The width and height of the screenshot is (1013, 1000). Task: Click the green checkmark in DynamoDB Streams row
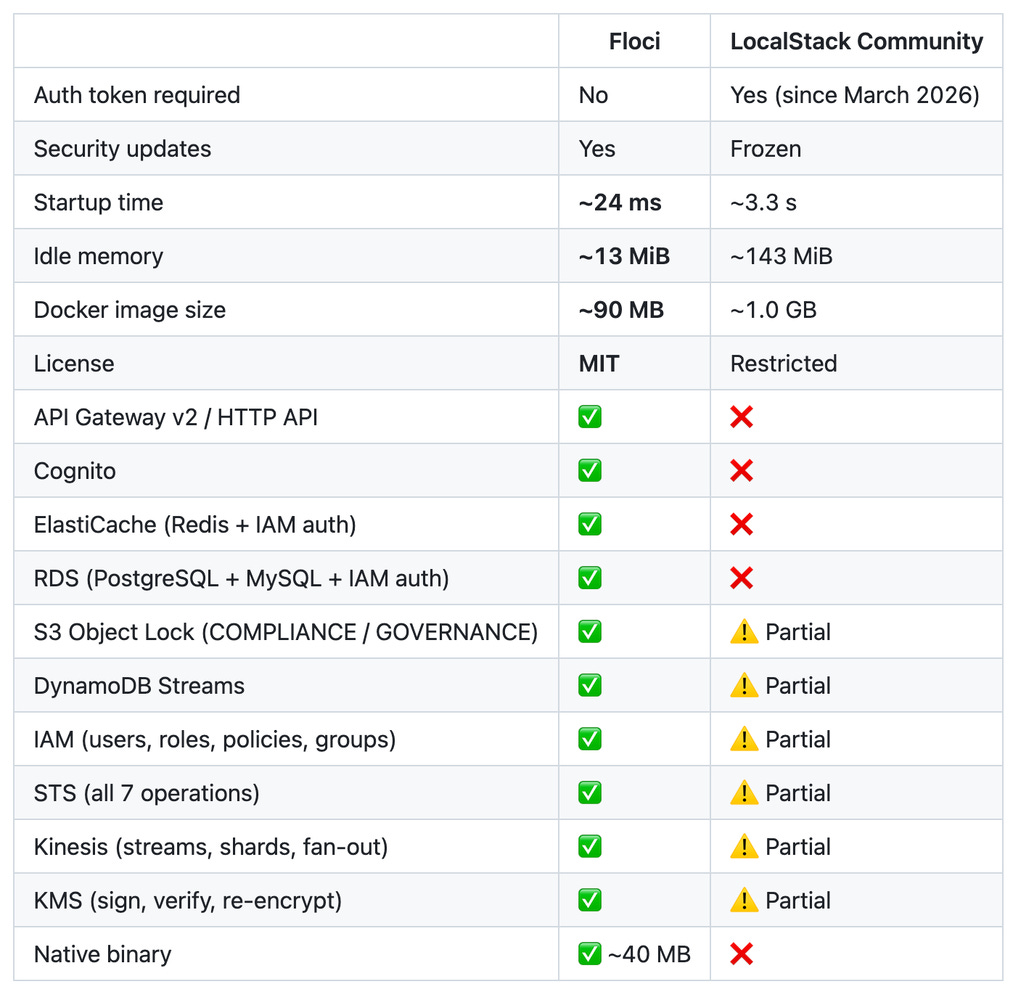point(590,685)
